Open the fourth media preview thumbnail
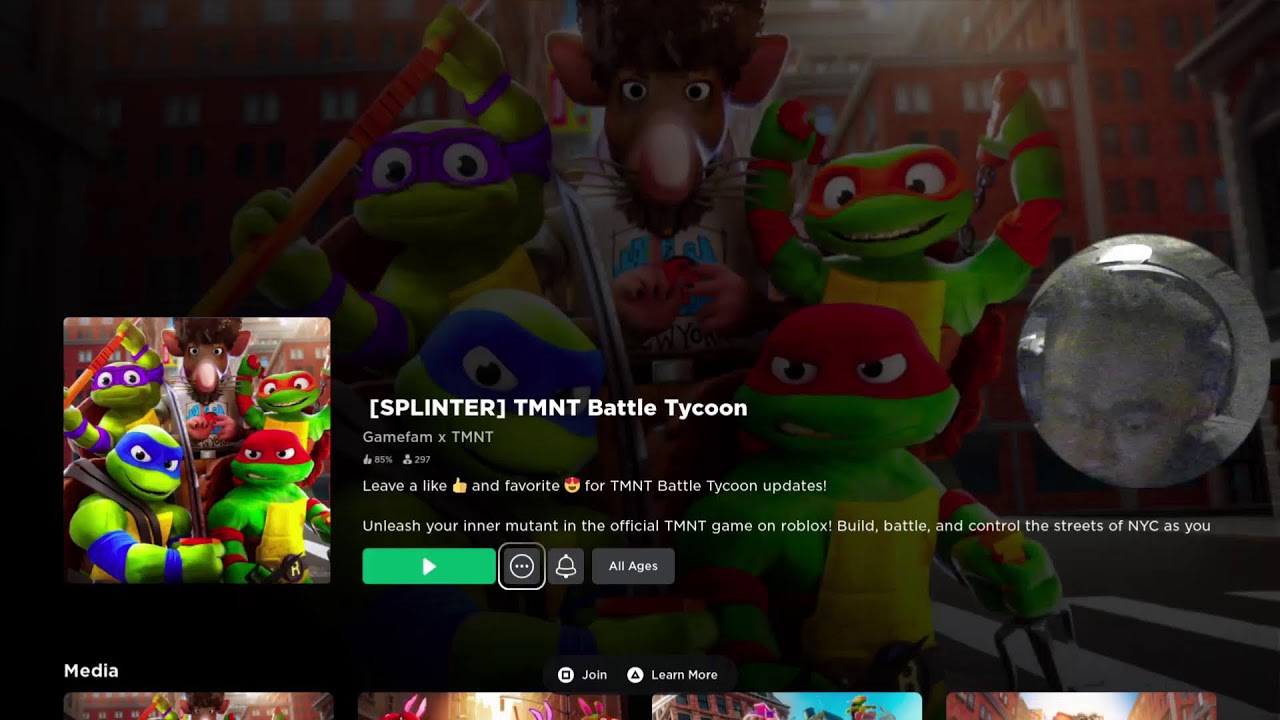This screenshot has width=1280, height=720. click(1081, 706)
